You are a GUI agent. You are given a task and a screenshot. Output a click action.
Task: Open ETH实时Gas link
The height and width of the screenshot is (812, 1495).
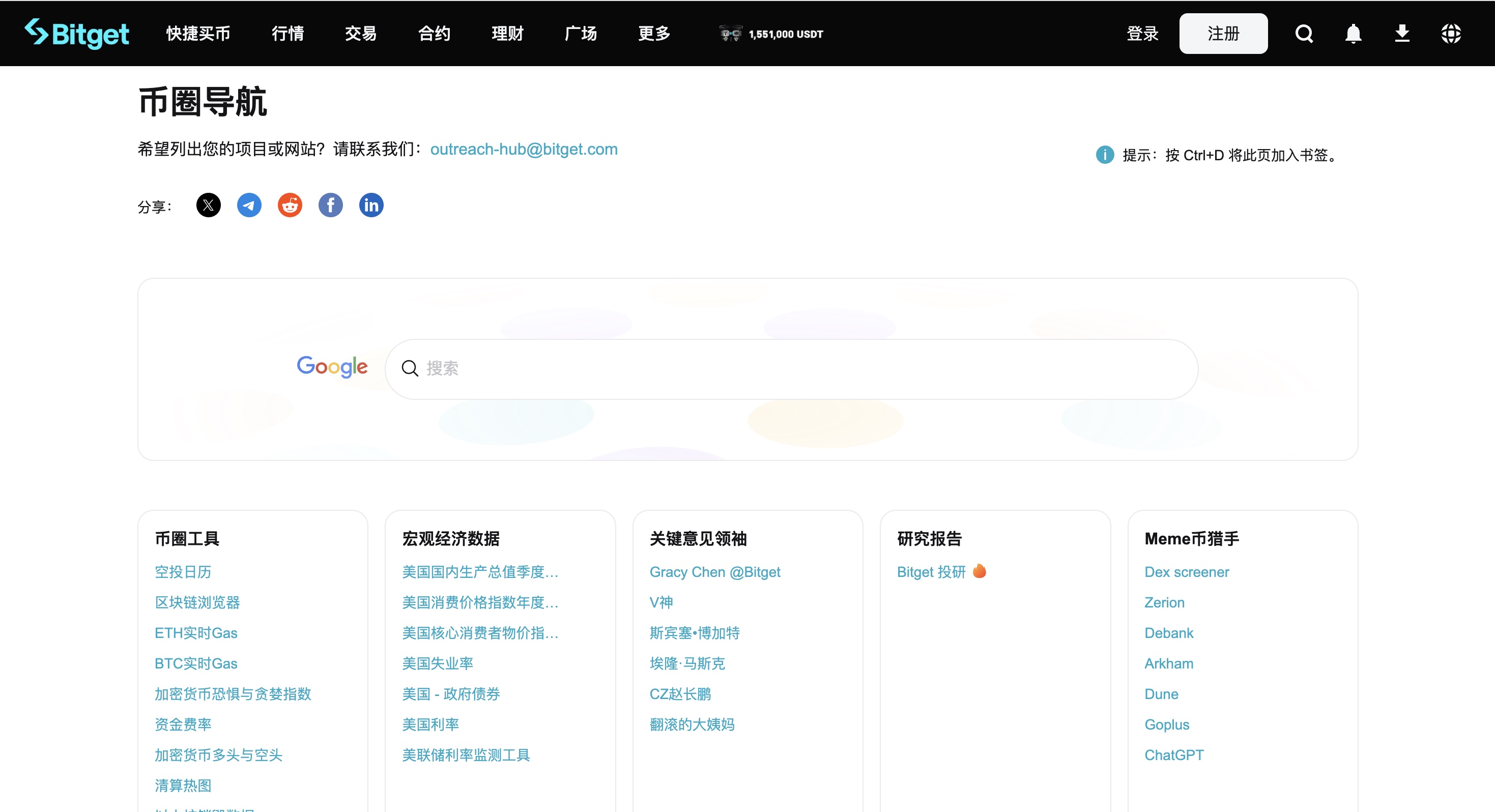(196, 632)
